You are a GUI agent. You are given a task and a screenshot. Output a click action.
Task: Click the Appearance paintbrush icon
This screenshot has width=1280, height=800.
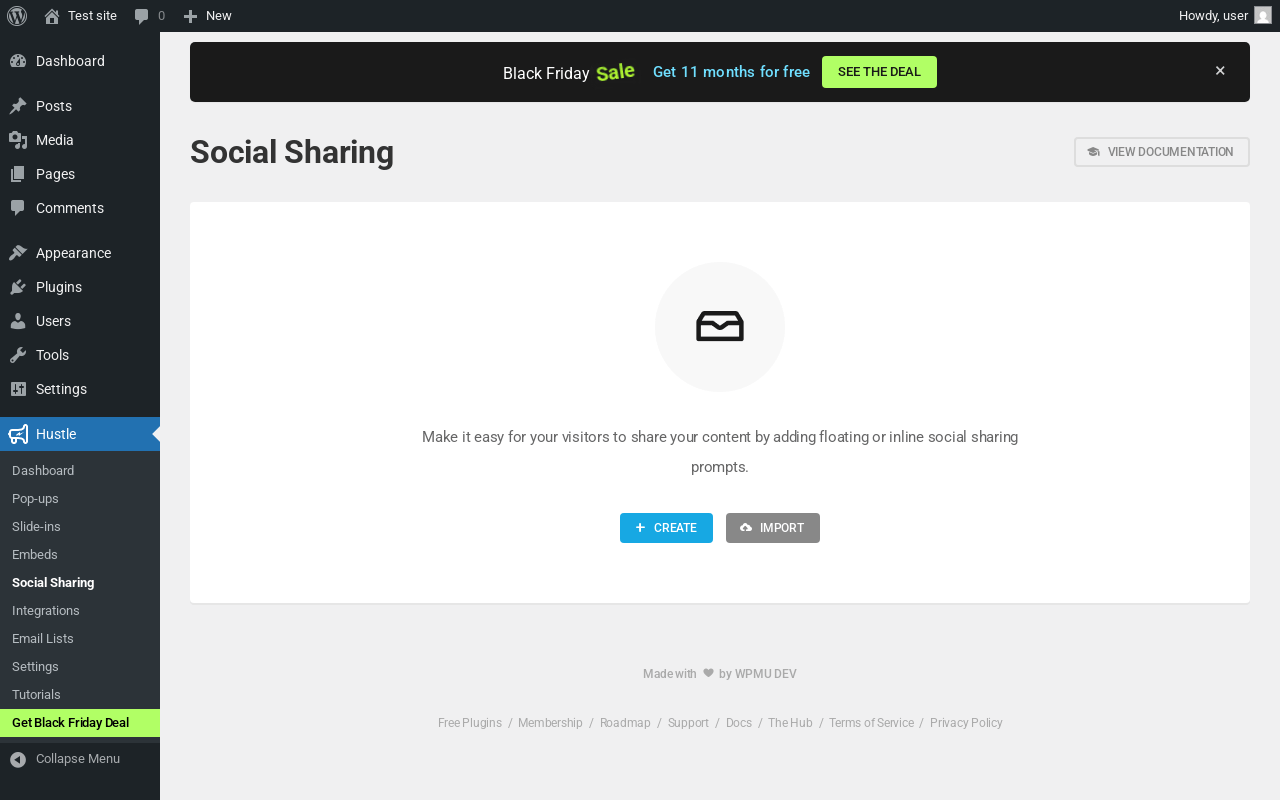[x=18, y=253]
